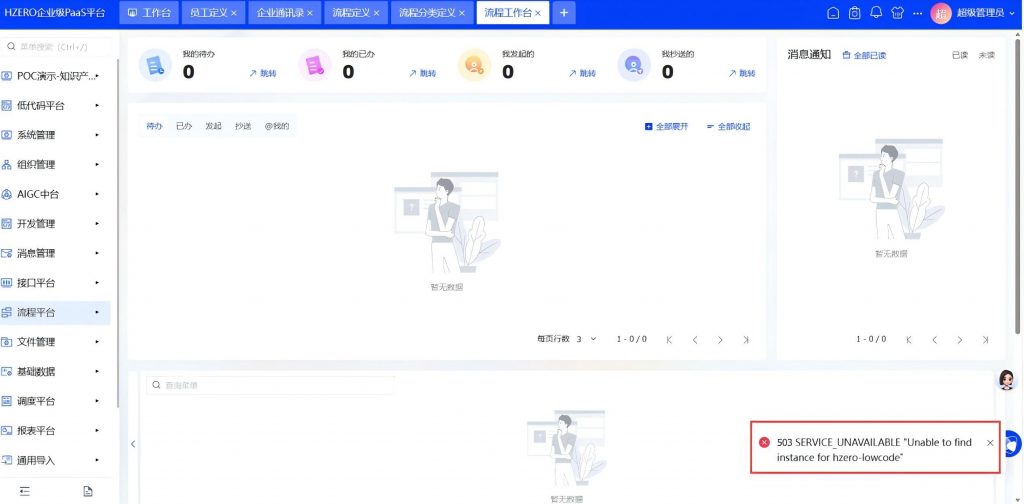Click the three-dots more icon in header
Screen dimensions: 1024x504
[x=917, y=13]
